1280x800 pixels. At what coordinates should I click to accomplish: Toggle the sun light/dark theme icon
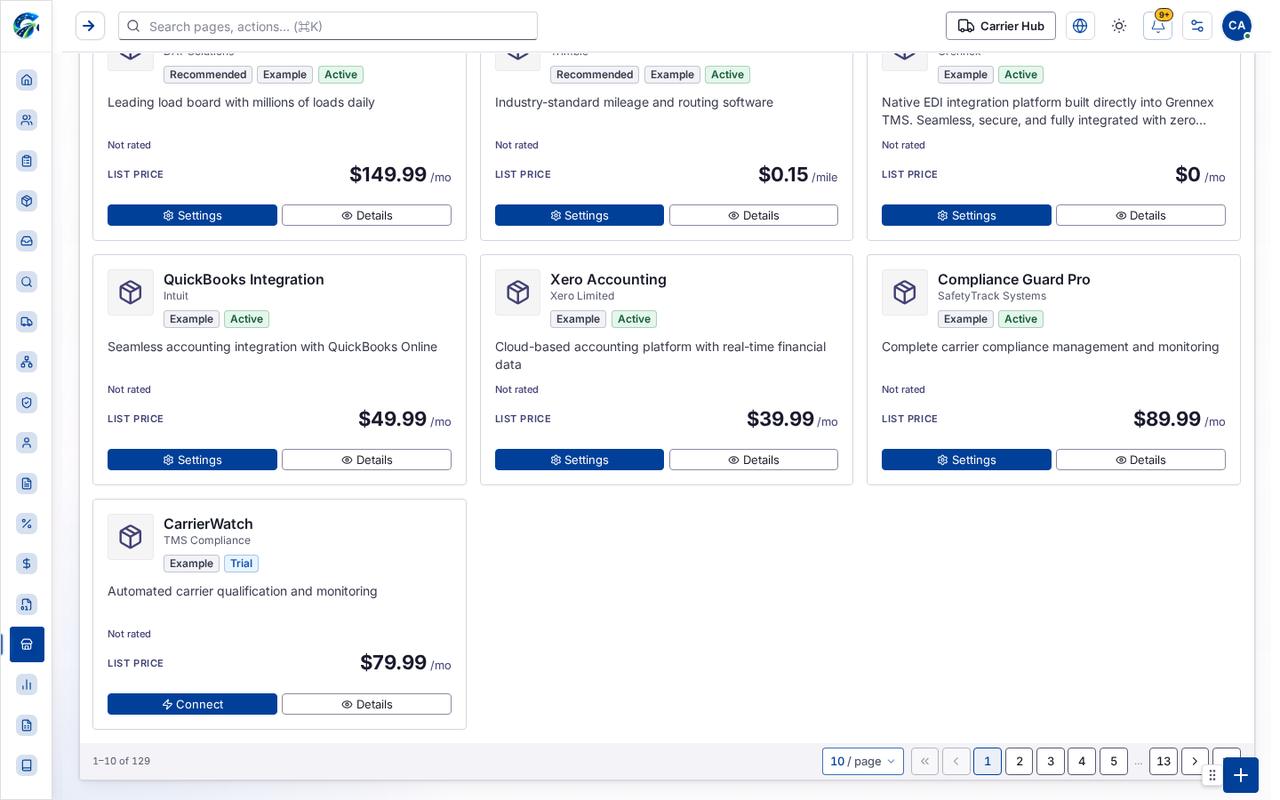click(1119, 26)
